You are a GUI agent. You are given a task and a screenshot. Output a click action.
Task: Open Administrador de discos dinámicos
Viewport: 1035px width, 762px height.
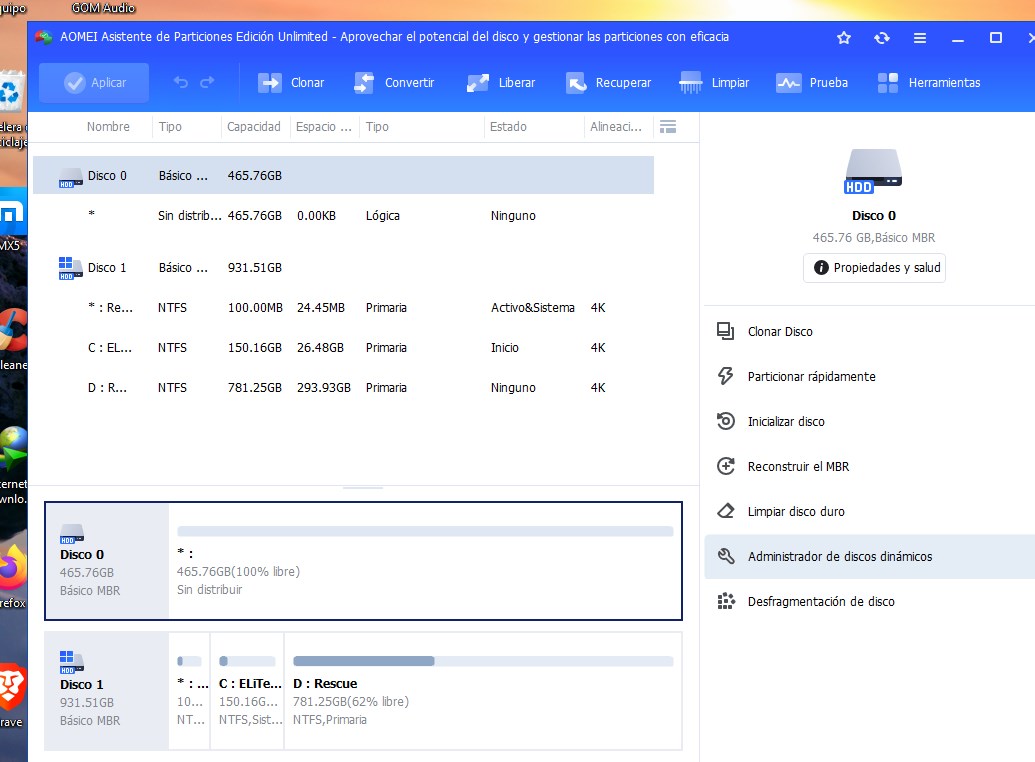point(869,557)
